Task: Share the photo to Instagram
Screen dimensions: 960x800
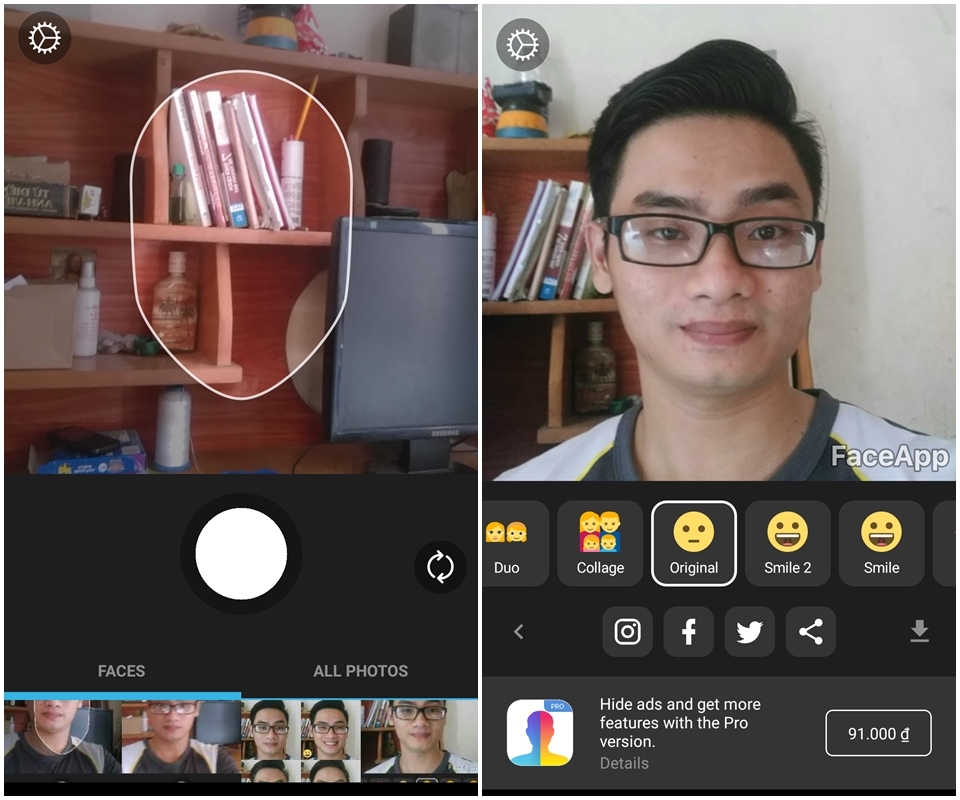Action: click(x=627, y=631)
